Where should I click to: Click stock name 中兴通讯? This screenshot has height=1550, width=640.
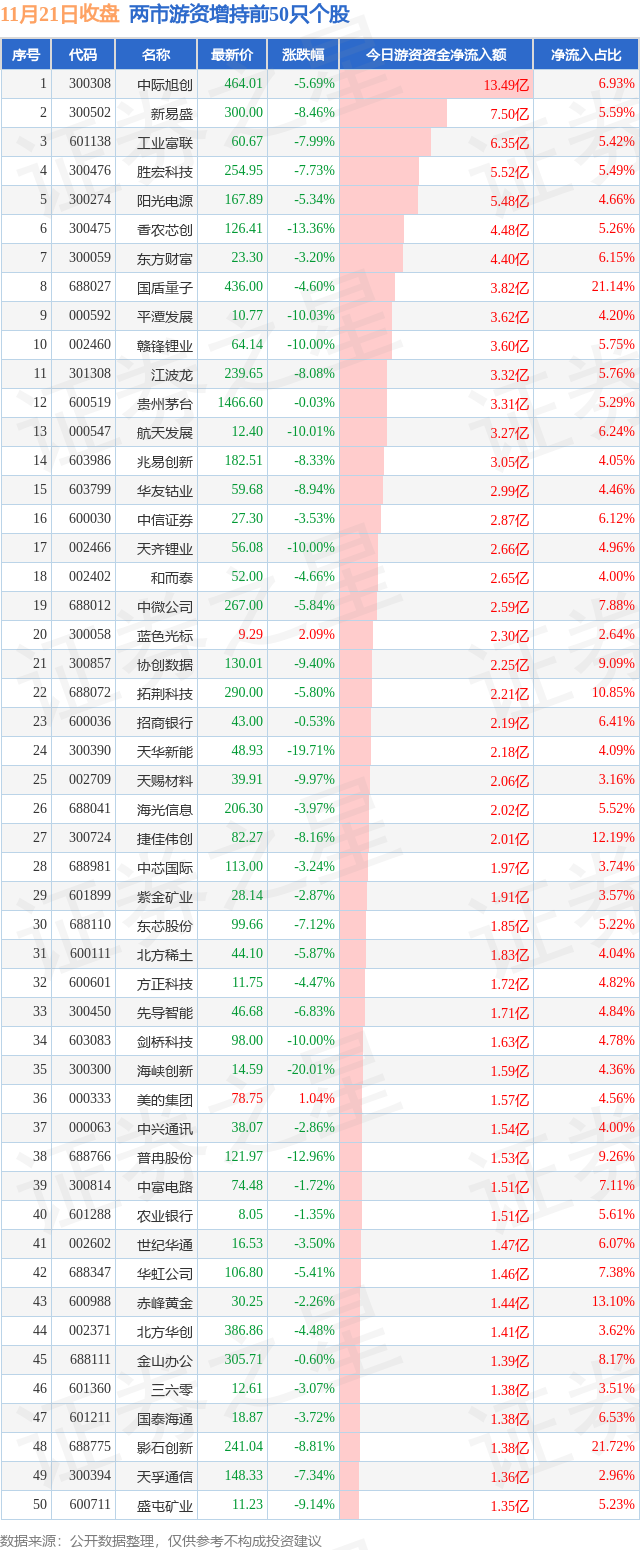tap(165, 1129)
